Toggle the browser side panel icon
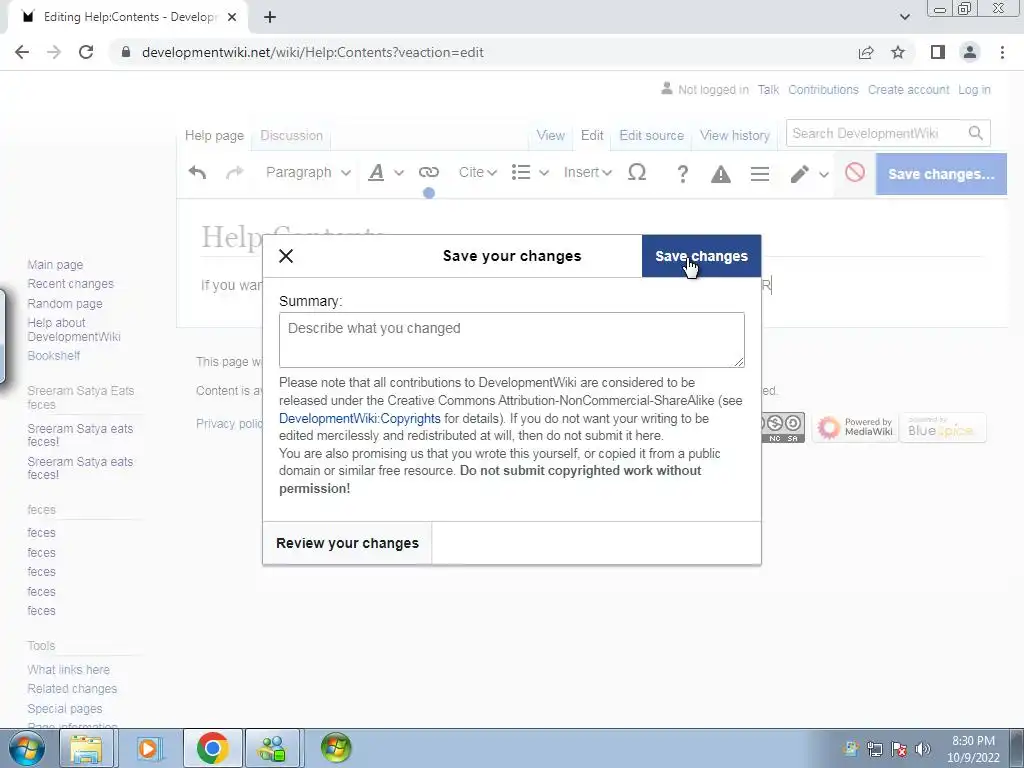Viewport: 1024px width, 768px height. click(x=938, y=52)
